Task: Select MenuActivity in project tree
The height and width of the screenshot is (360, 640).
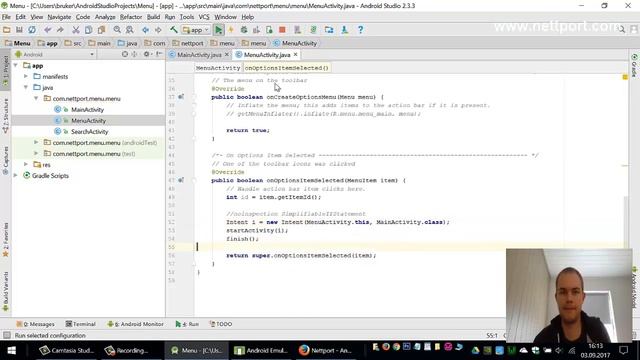Action: point(88,120)
